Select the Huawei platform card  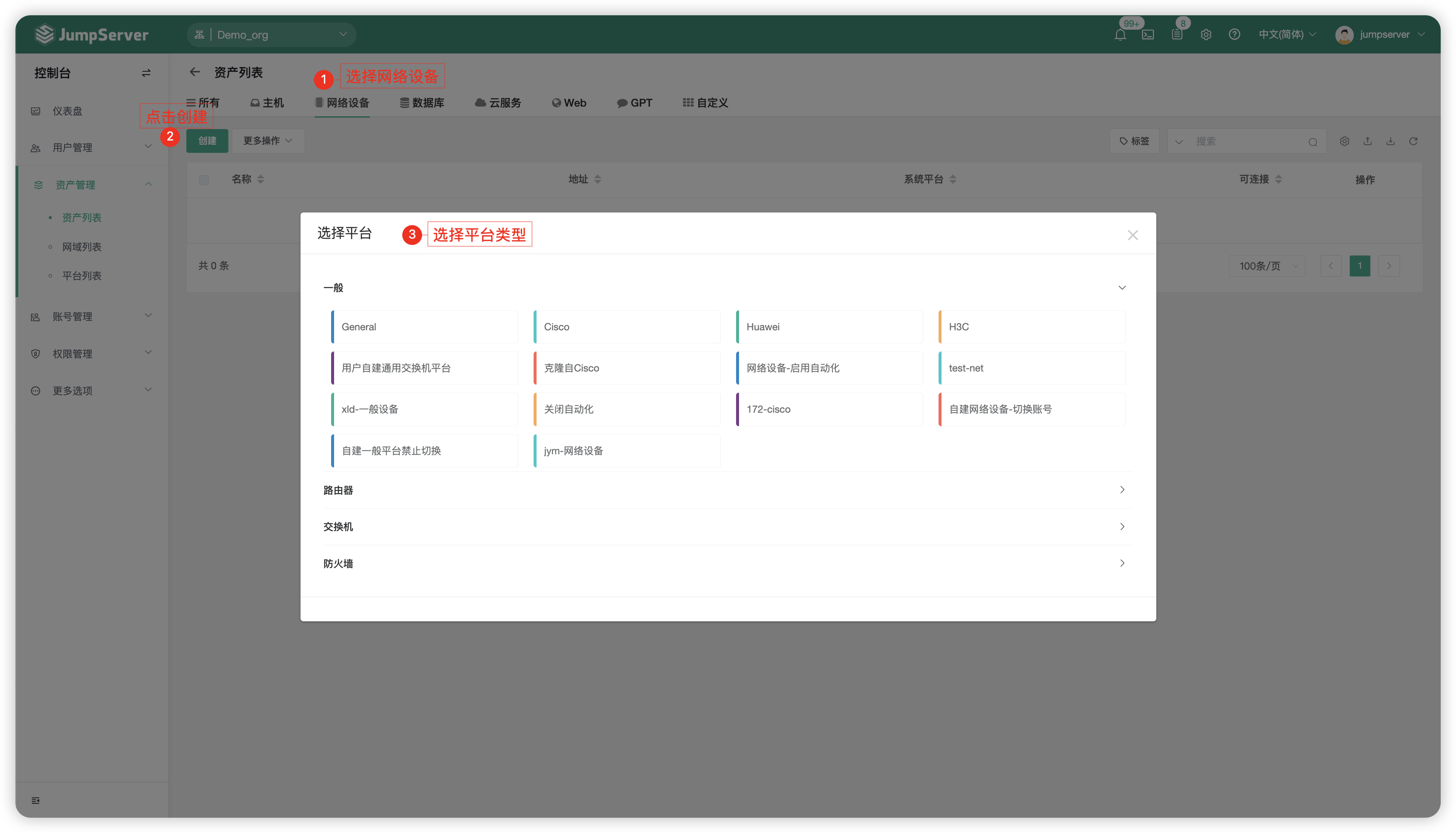(829, 326)
